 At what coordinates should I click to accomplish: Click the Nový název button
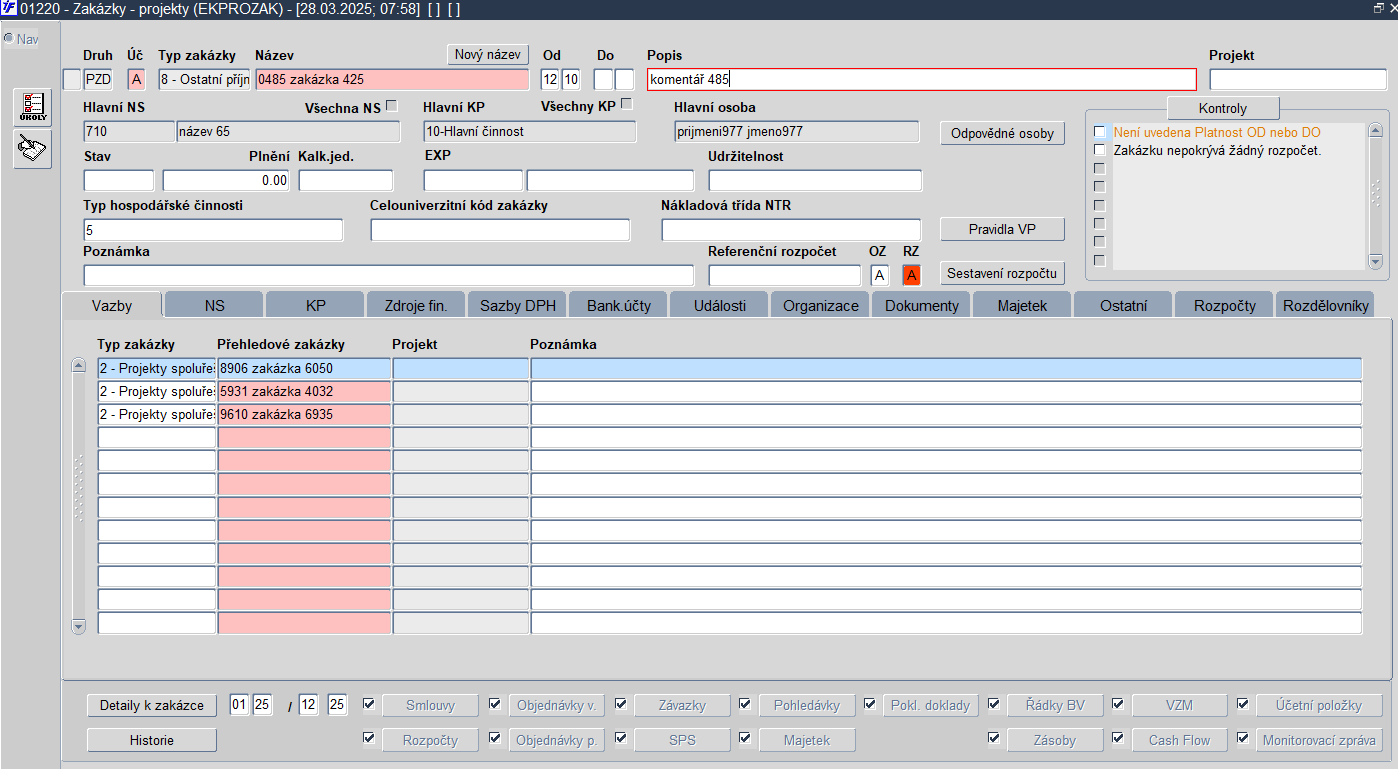(487, 55)
